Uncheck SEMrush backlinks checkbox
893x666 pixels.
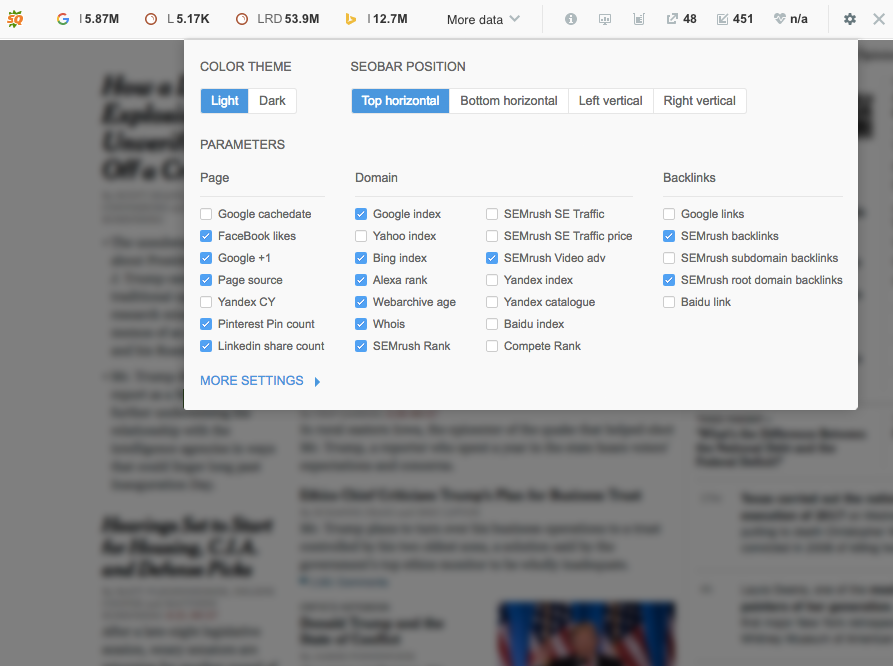(669, 236)
